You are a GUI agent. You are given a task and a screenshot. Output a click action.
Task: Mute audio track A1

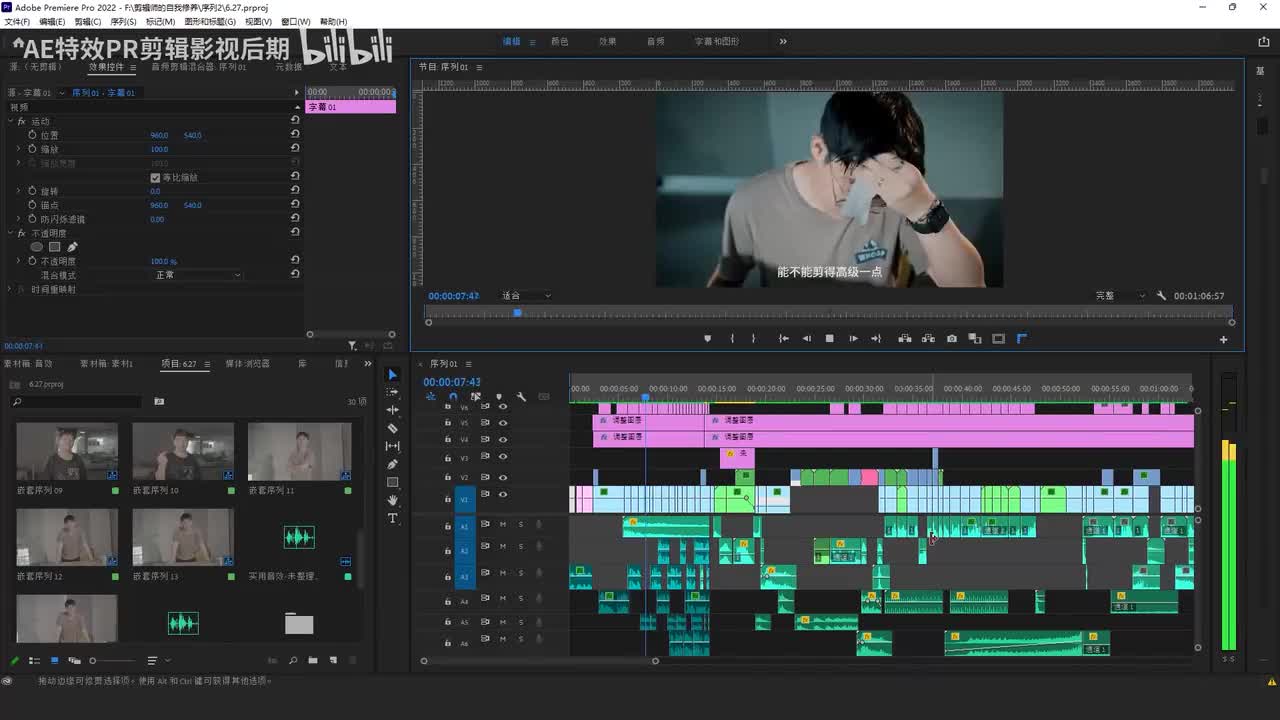point(503,524)
